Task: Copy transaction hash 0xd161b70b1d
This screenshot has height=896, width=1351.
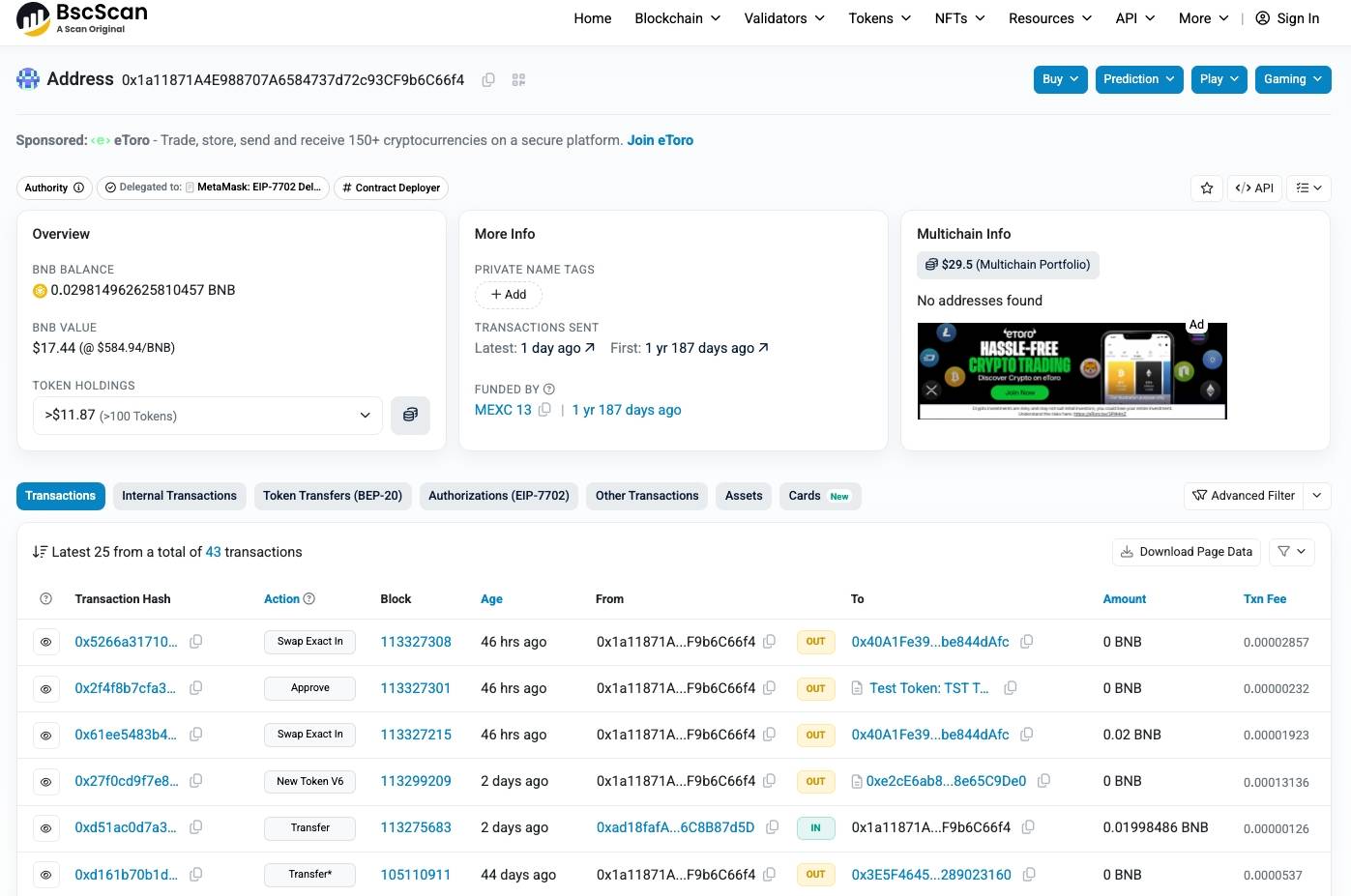Action: point(195,874)
